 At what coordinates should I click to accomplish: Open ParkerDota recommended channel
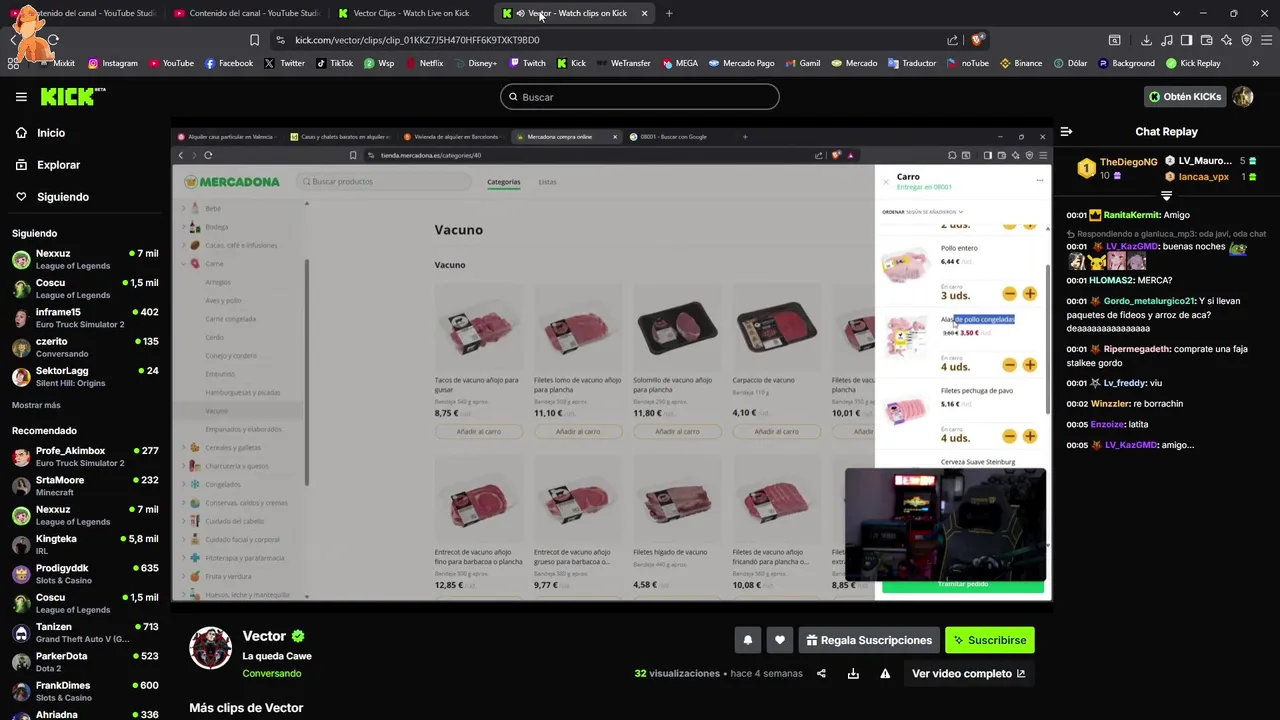(x=85, y=662)
